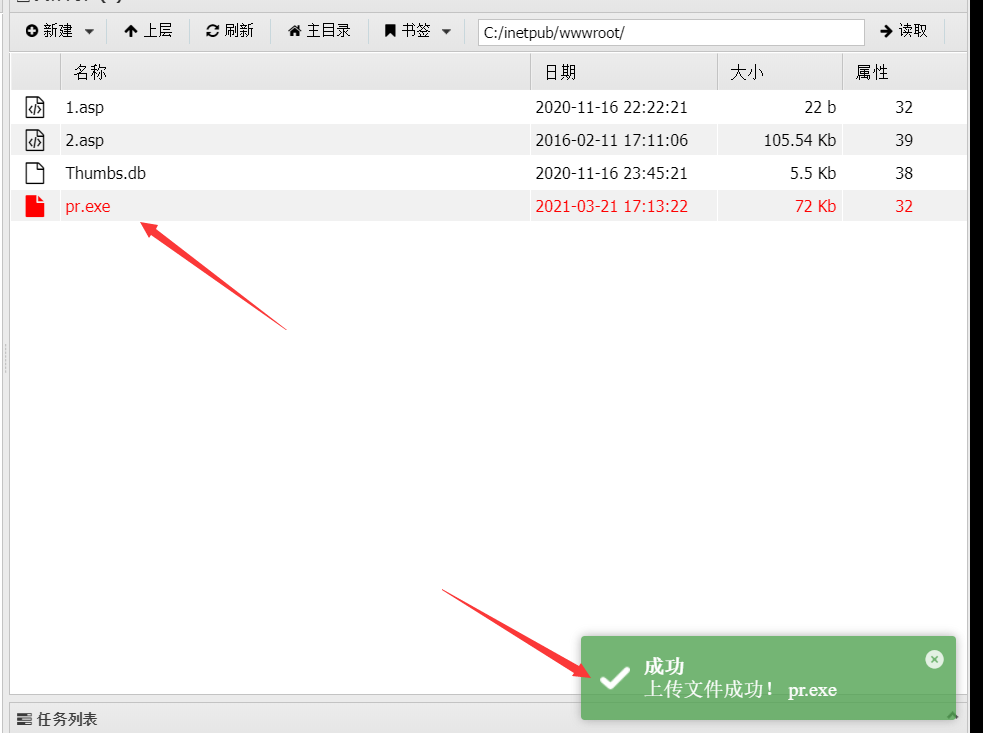Go to 主目录 home directory

click(x=319, y=31)
